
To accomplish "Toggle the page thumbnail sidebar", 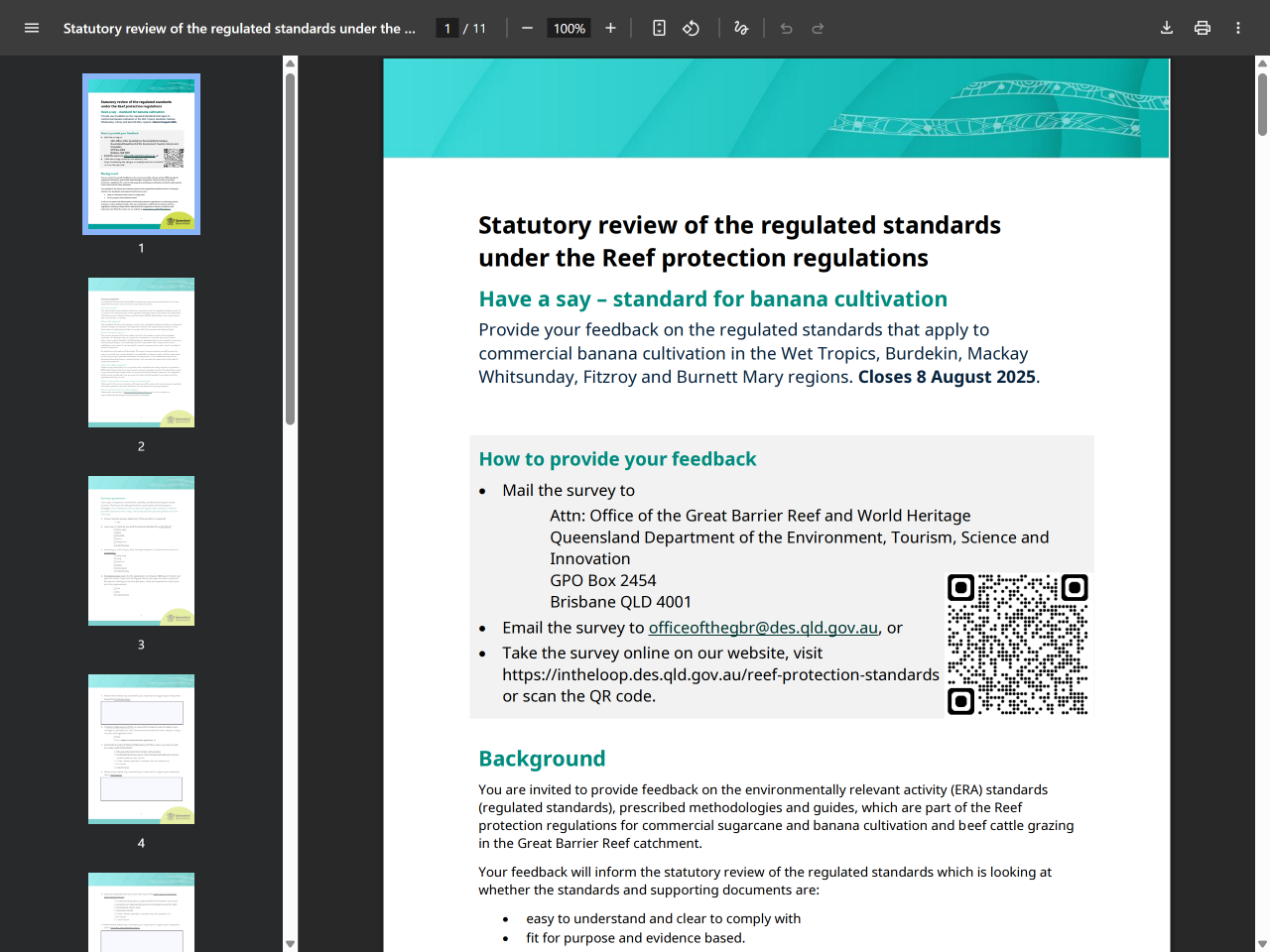I will [x=32, y=28].
